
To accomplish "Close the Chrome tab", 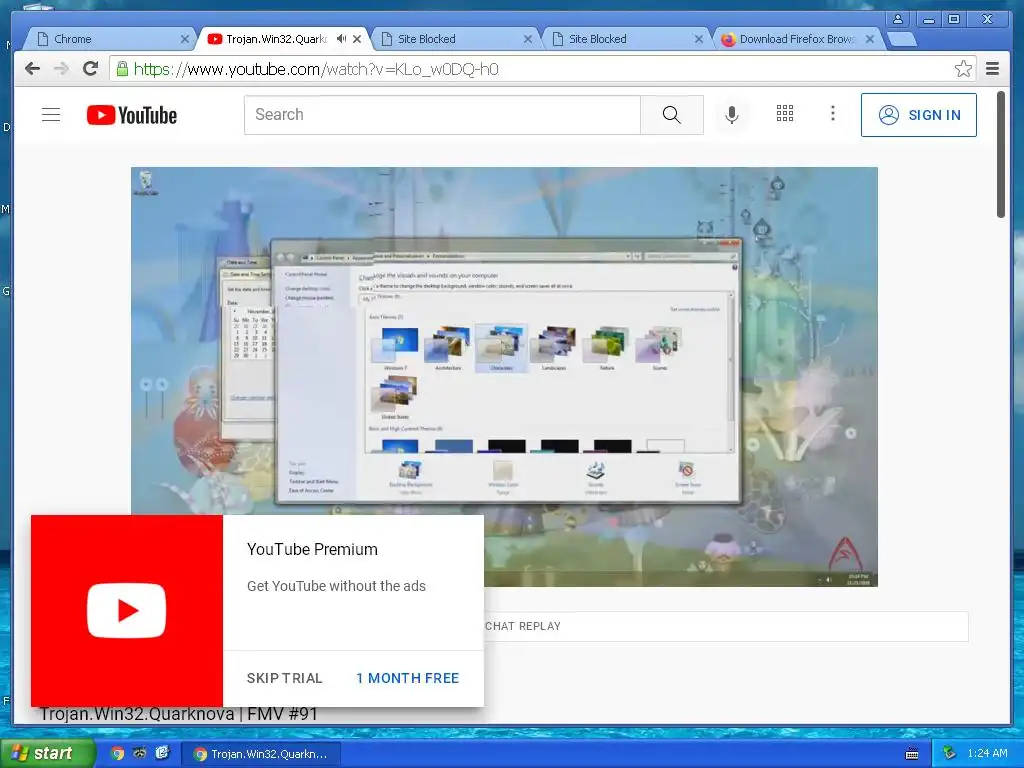I will point(185,39).
